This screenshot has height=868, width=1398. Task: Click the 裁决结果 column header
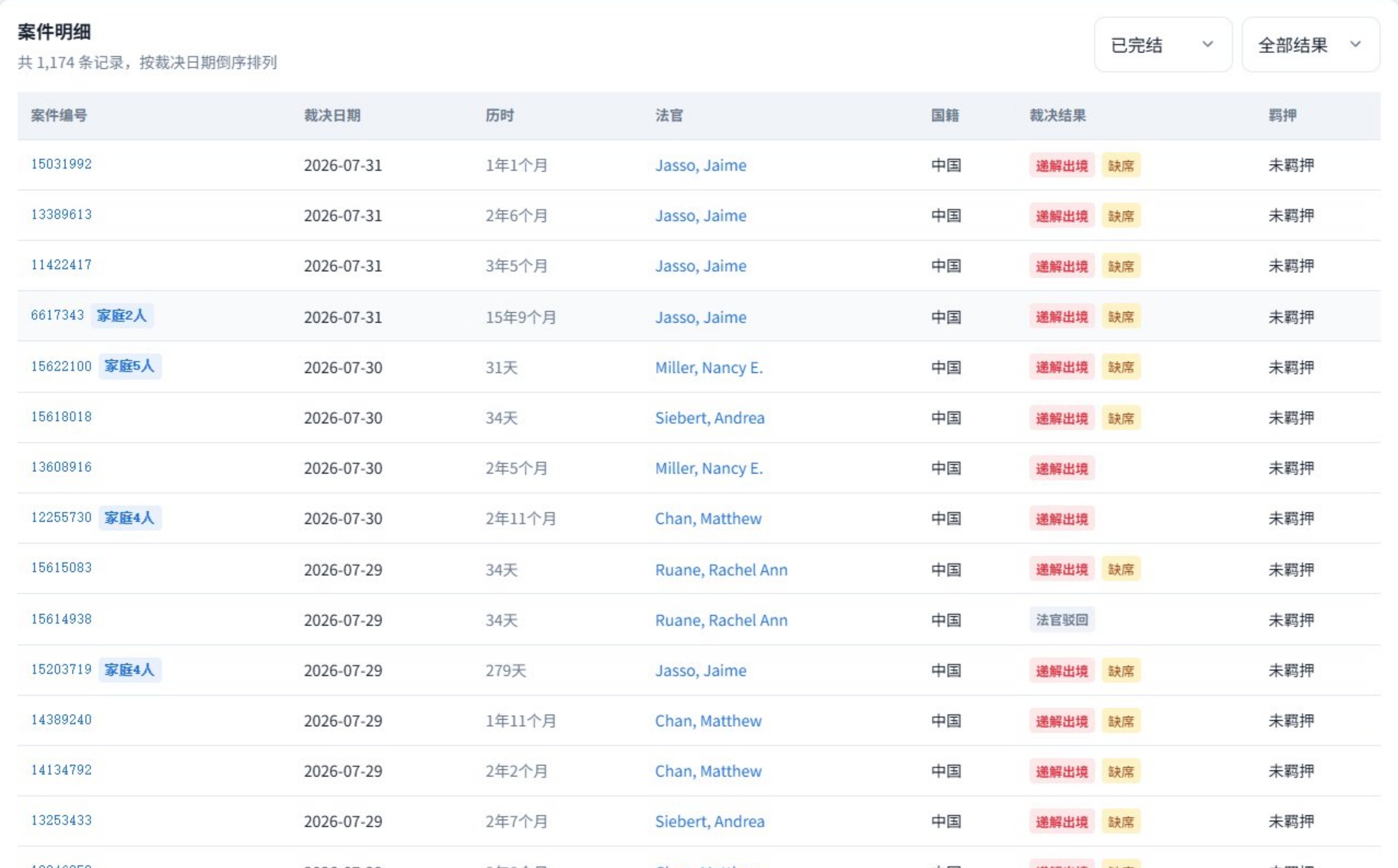tap(1058, 115)
